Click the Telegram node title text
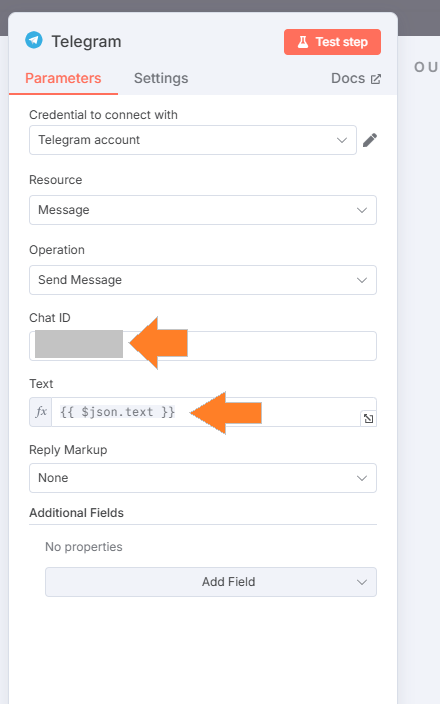 click(x=87, y=42)
